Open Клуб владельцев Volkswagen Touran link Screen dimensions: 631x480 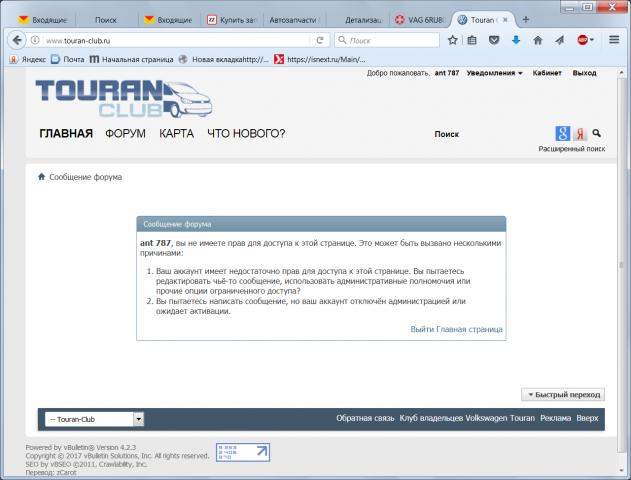[x=467, y=418]
